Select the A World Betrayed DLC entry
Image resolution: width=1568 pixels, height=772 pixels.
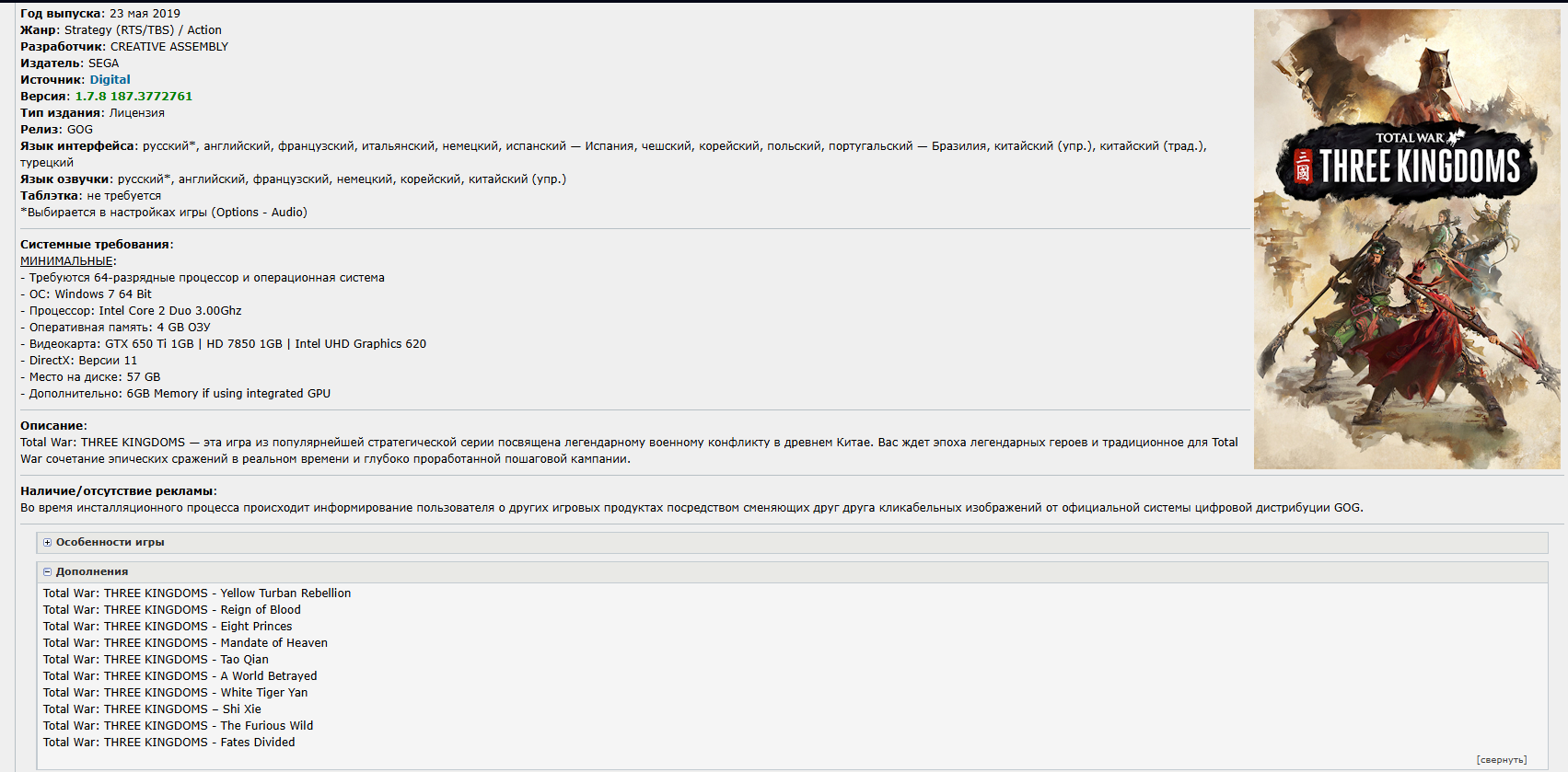(180, 676)
